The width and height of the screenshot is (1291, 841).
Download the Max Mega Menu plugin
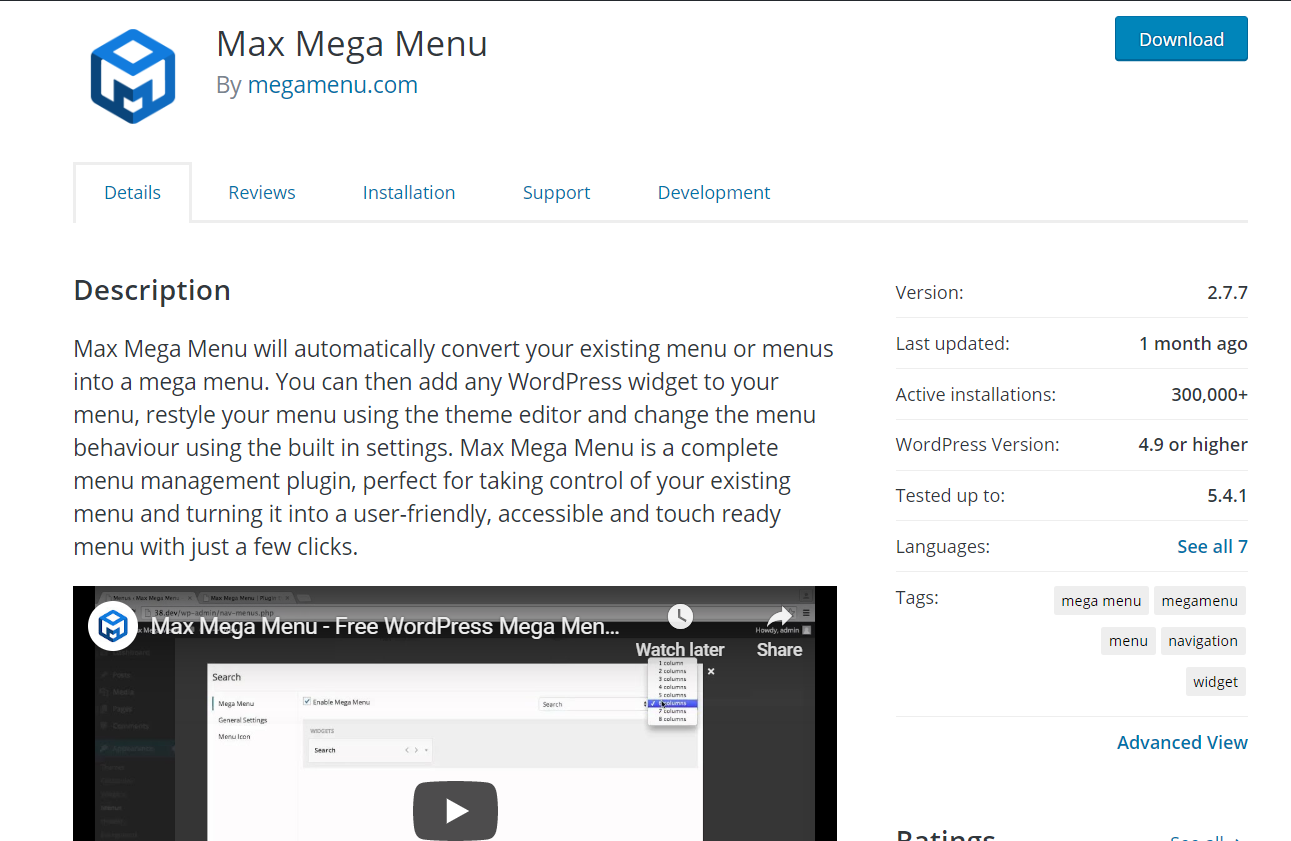1181,39
